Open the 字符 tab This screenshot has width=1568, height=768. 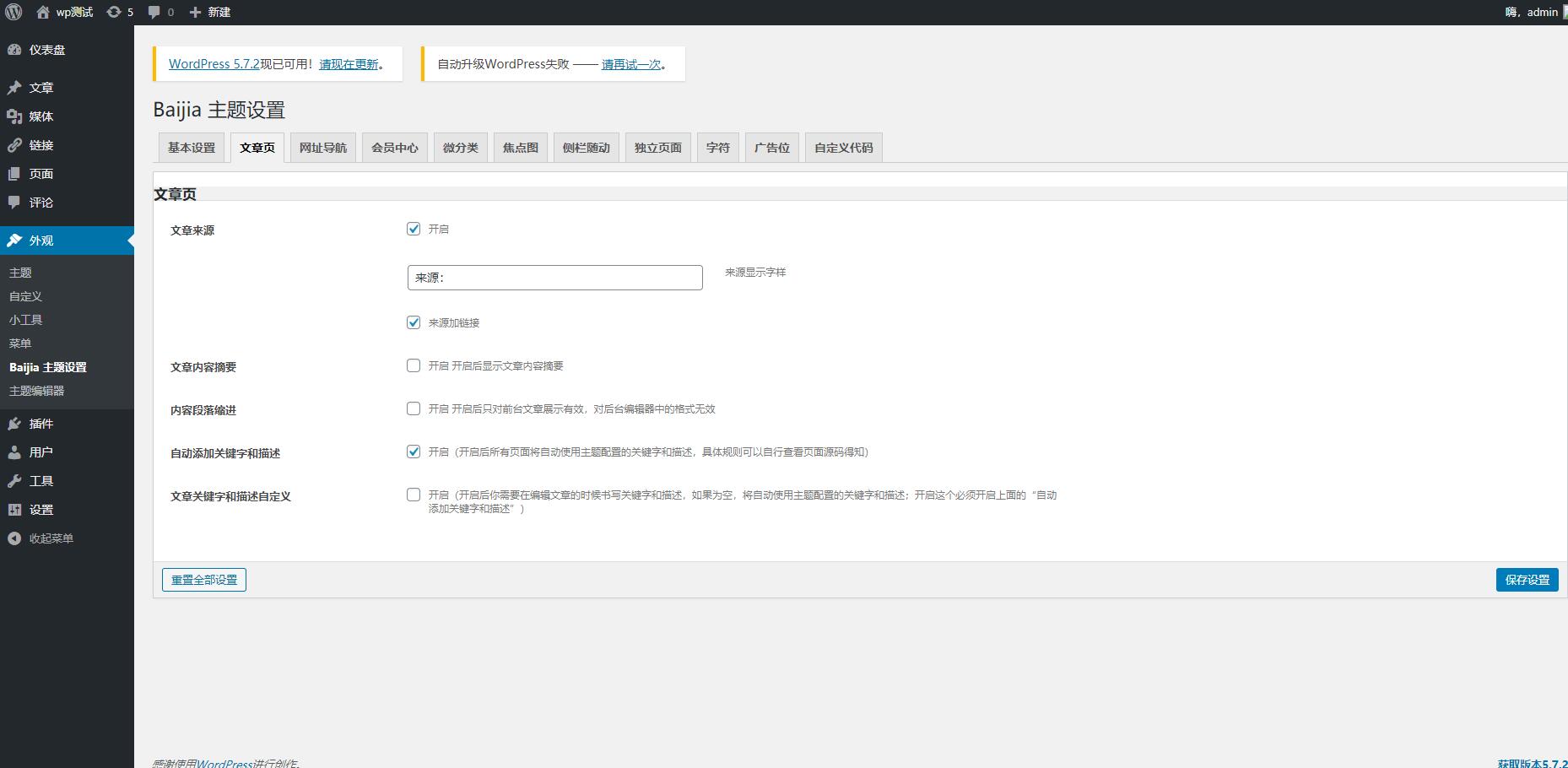718,148
